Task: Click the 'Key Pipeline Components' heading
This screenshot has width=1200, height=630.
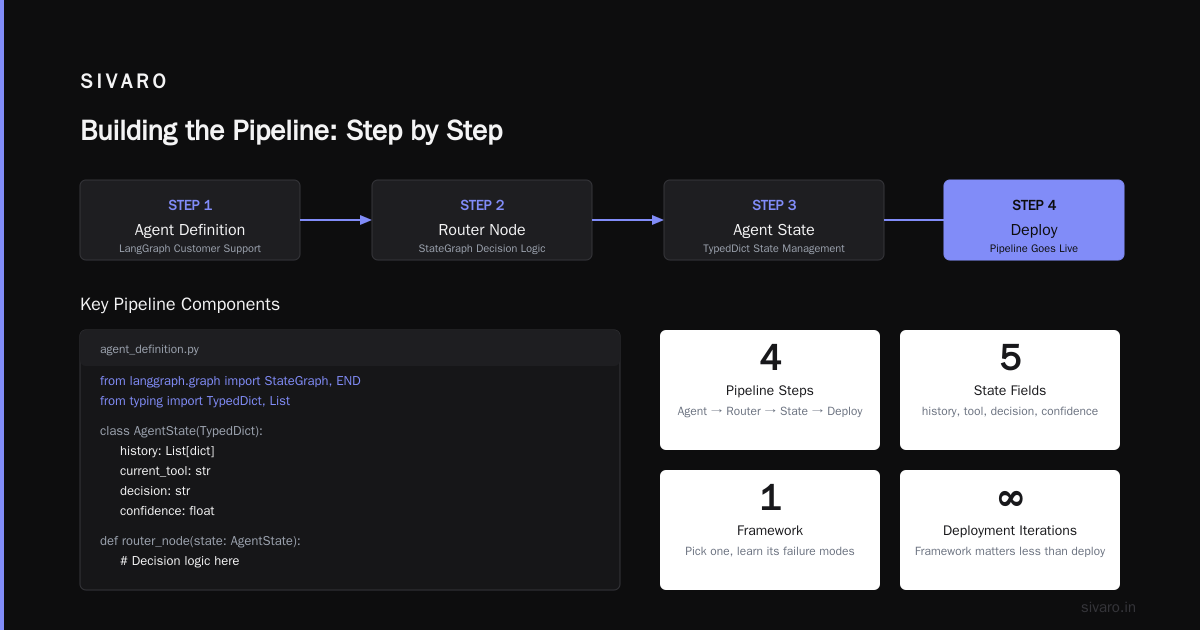Action: coord(180,304)
